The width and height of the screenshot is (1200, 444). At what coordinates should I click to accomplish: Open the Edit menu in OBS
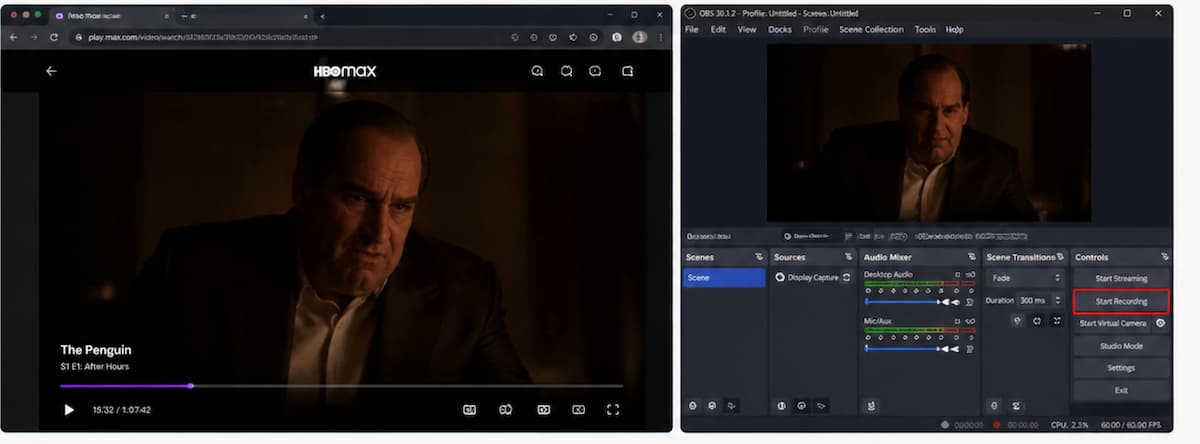(718, 30)
